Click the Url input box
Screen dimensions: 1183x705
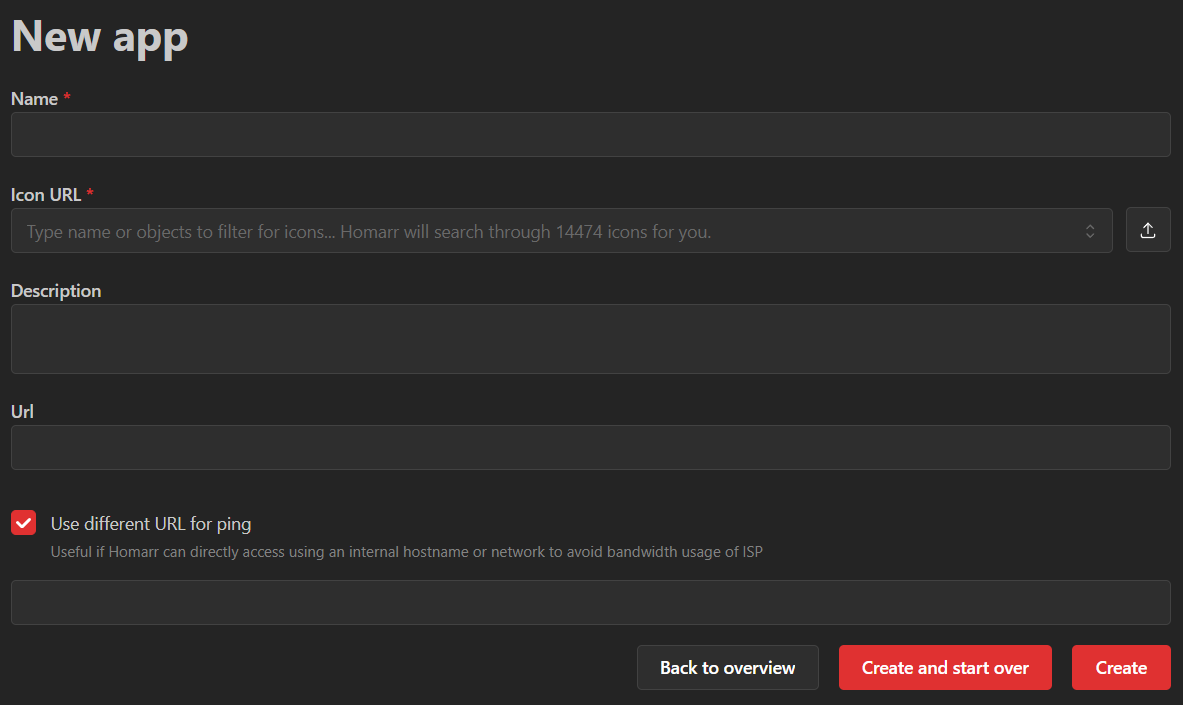coord(590,447)
